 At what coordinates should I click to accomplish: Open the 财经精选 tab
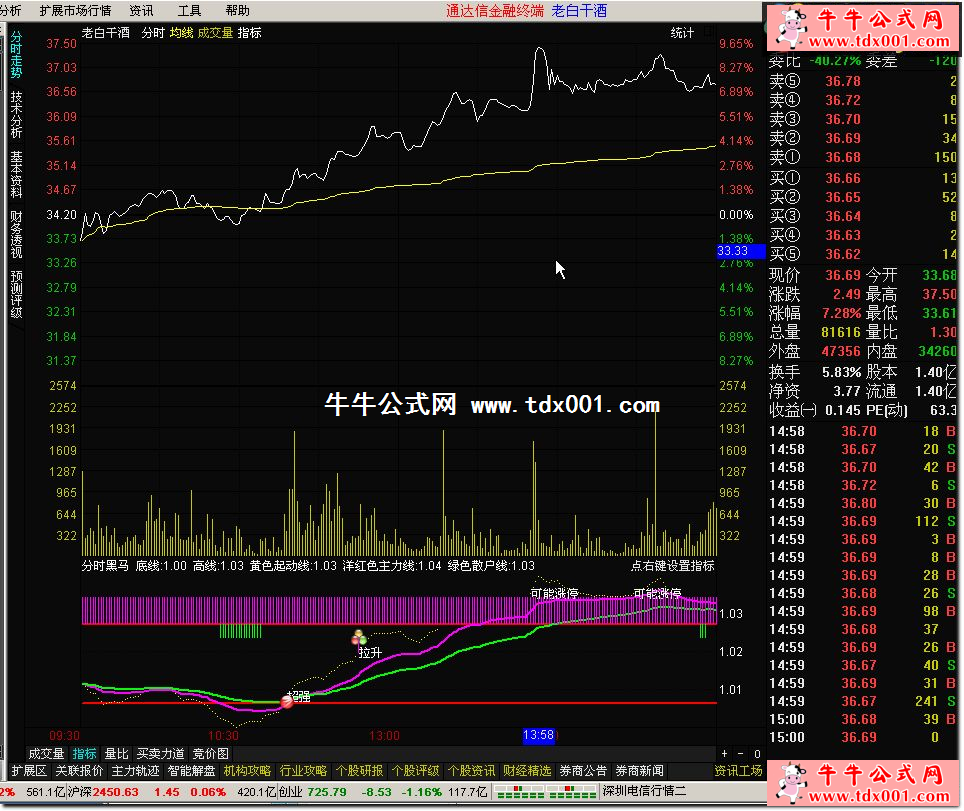click(x=527, y=770)
